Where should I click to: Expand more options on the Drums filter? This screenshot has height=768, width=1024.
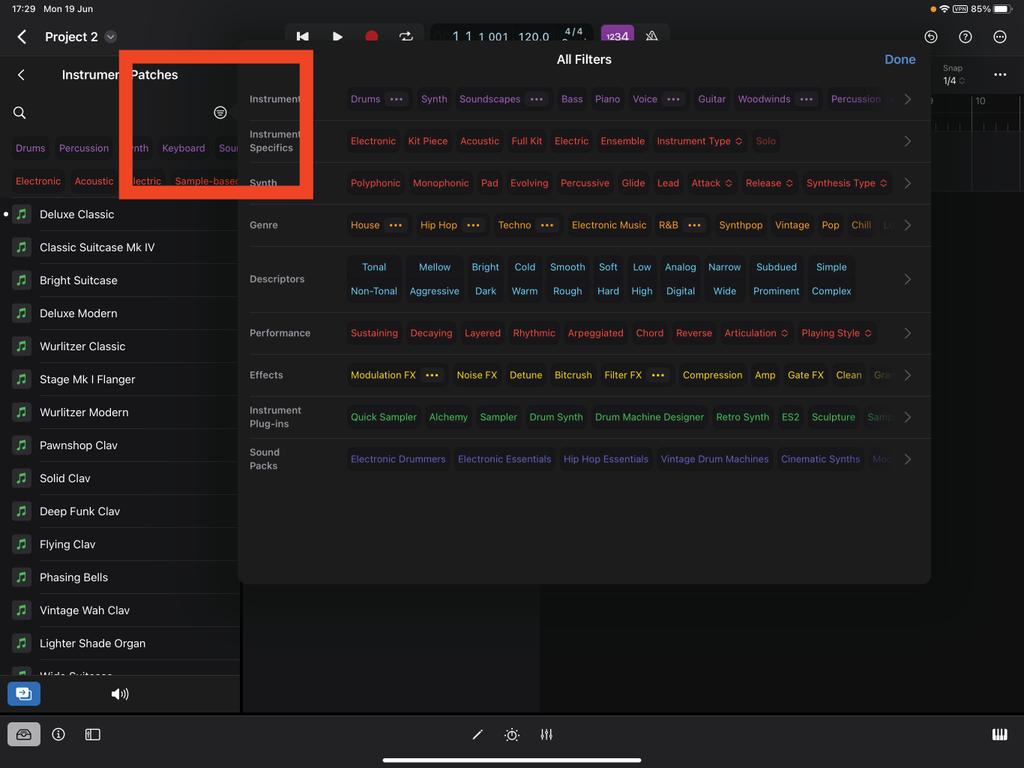tap(397, 99)
